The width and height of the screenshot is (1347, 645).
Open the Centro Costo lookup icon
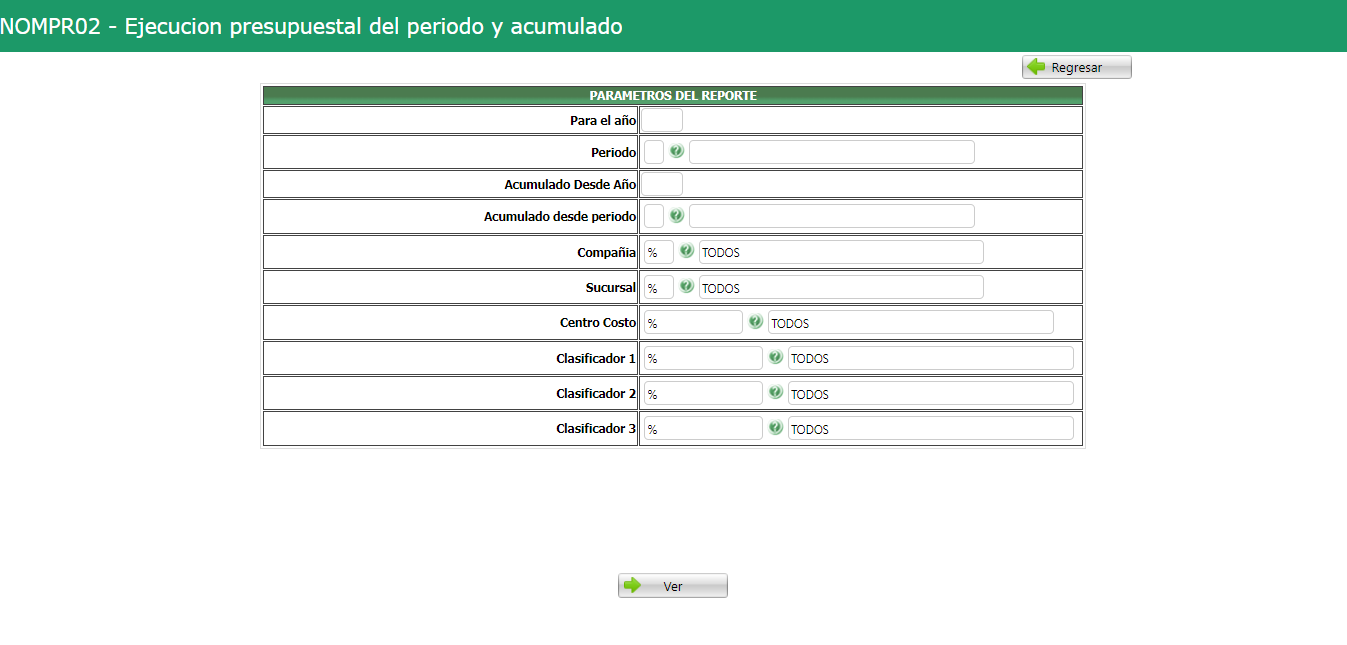click(x=756, y=321)
